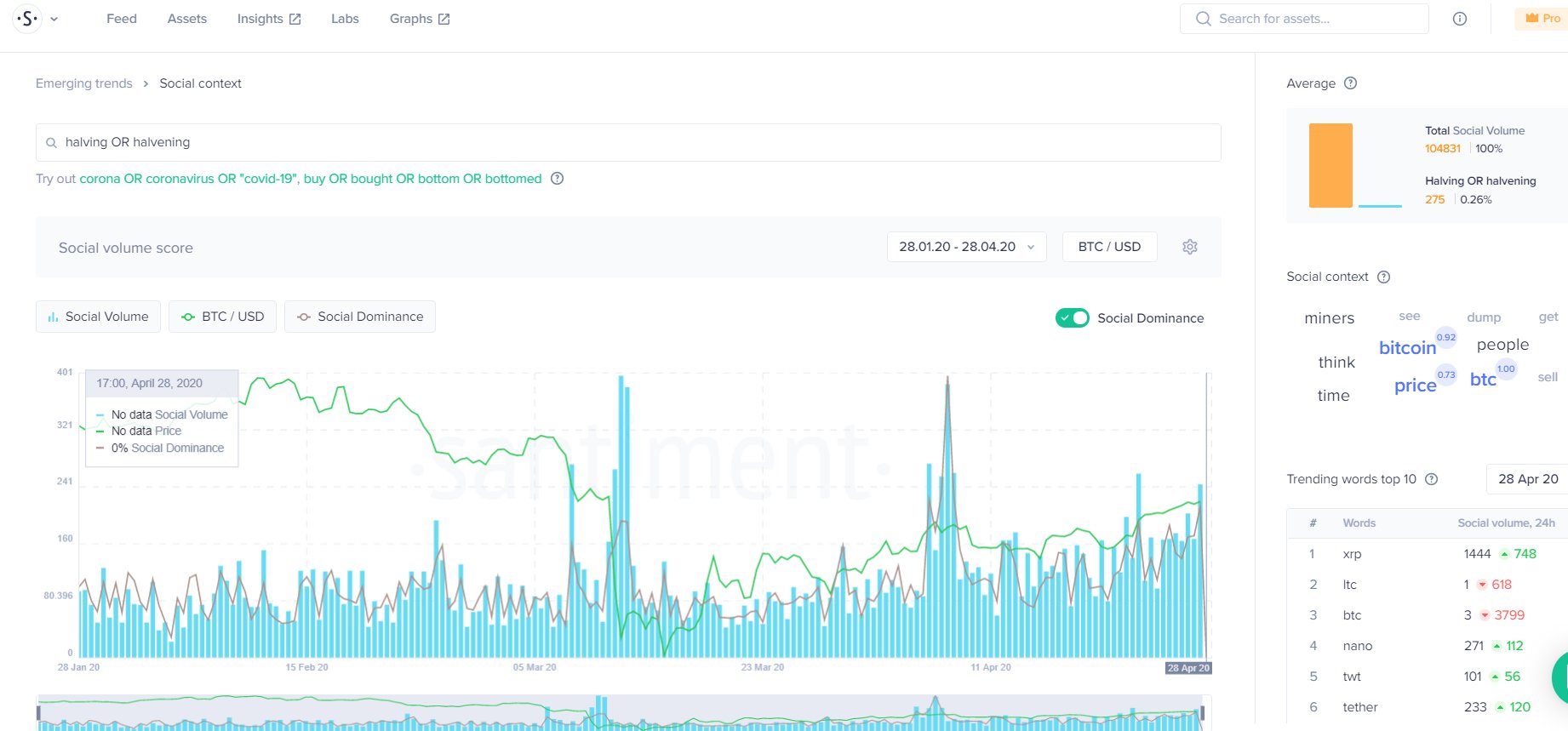Open the Labs menu item
Viewport: 1568px width, 731px height.
coord(345,19)
